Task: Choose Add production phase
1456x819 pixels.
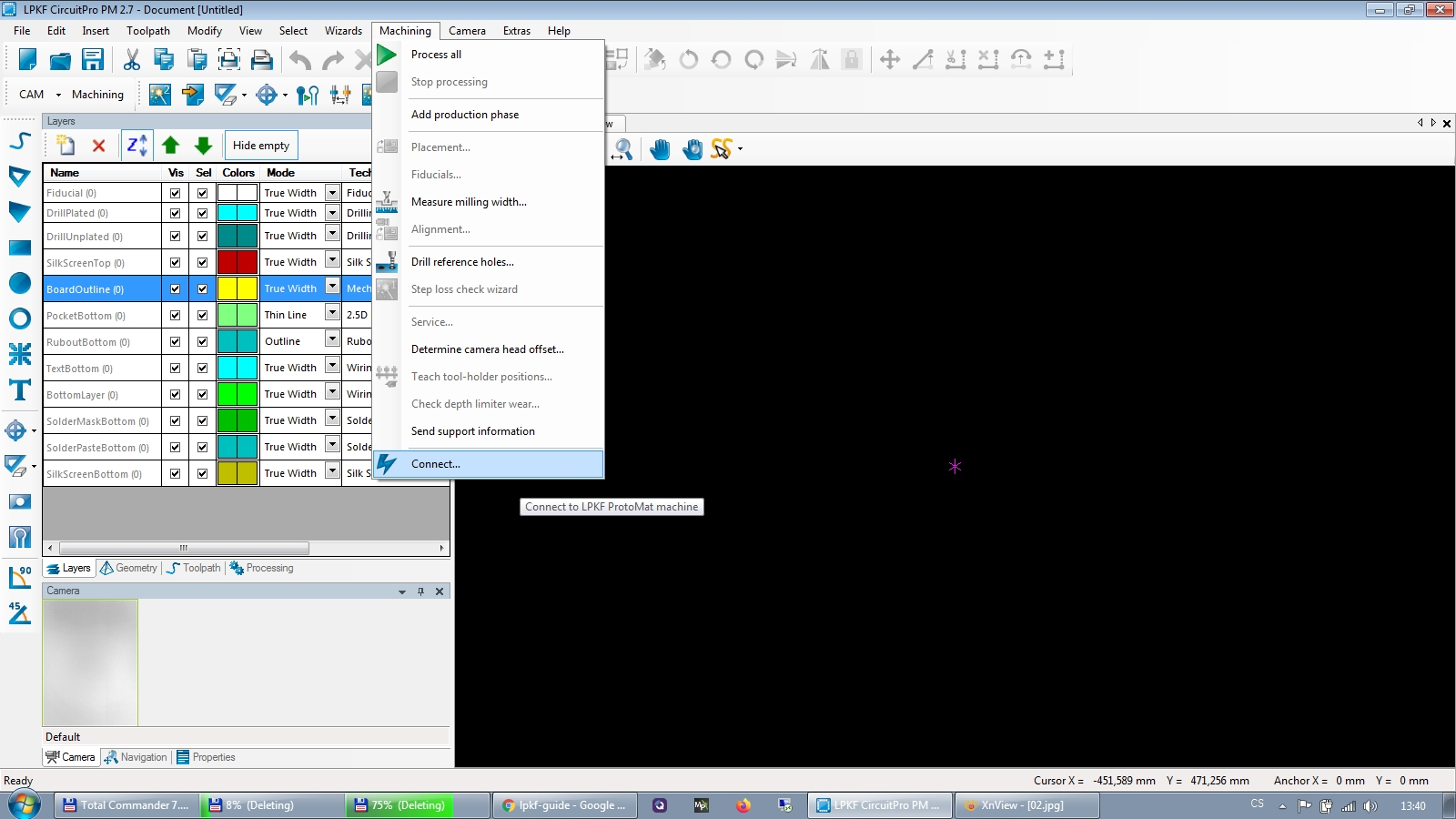Action: coord(488,115)
